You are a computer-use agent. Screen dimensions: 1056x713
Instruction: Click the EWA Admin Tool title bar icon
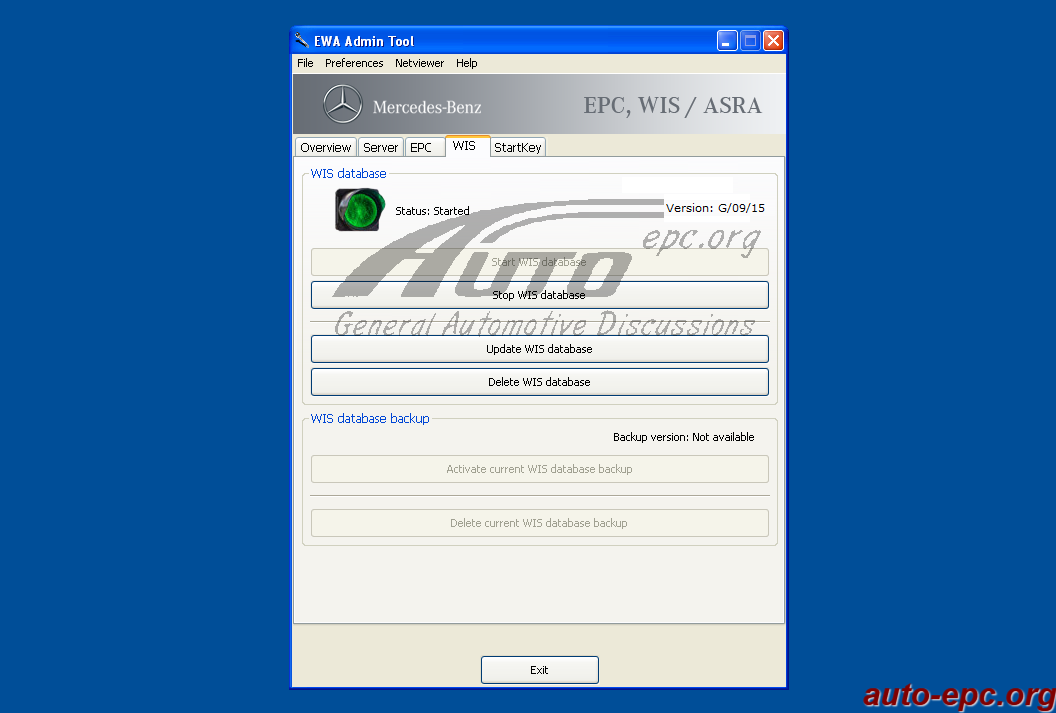(302, 40)
